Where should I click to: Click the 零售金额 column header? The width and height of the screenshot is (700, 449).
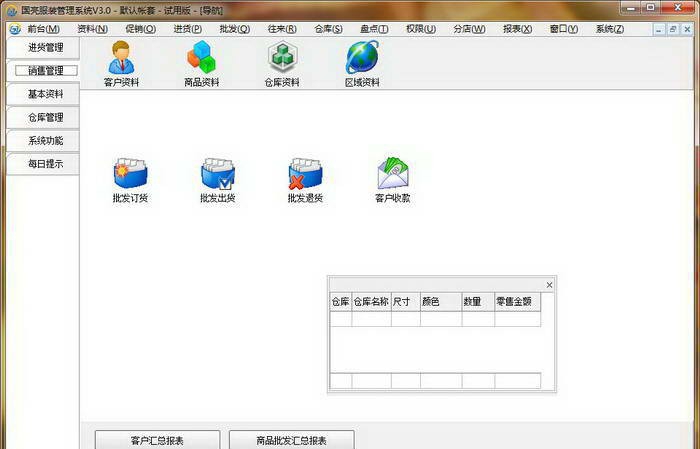click(x=517, y=302)
